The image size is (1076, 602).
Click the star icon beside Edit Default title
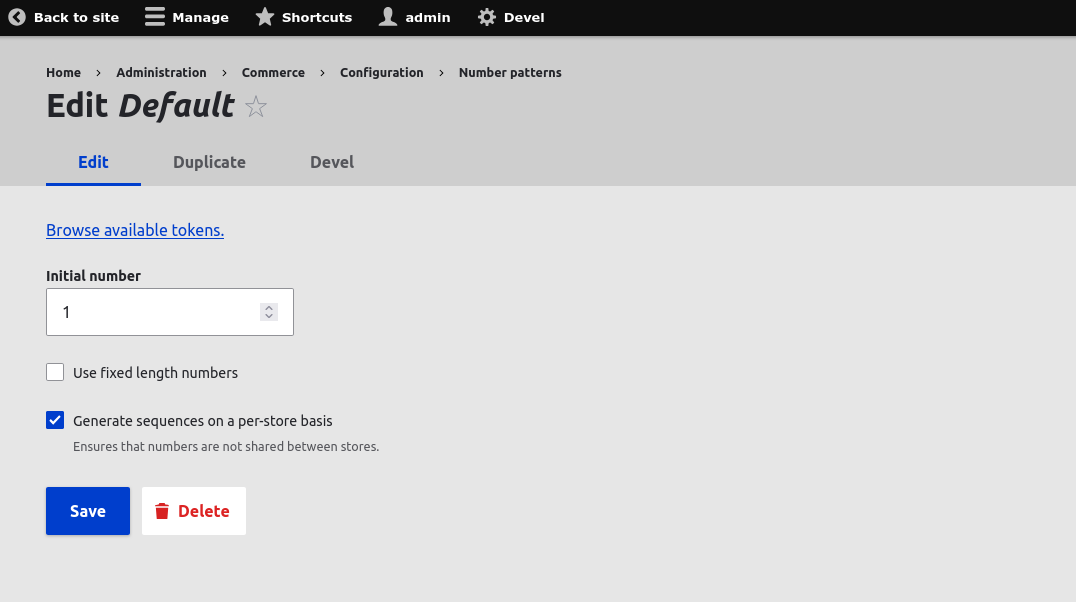point(256,106)
